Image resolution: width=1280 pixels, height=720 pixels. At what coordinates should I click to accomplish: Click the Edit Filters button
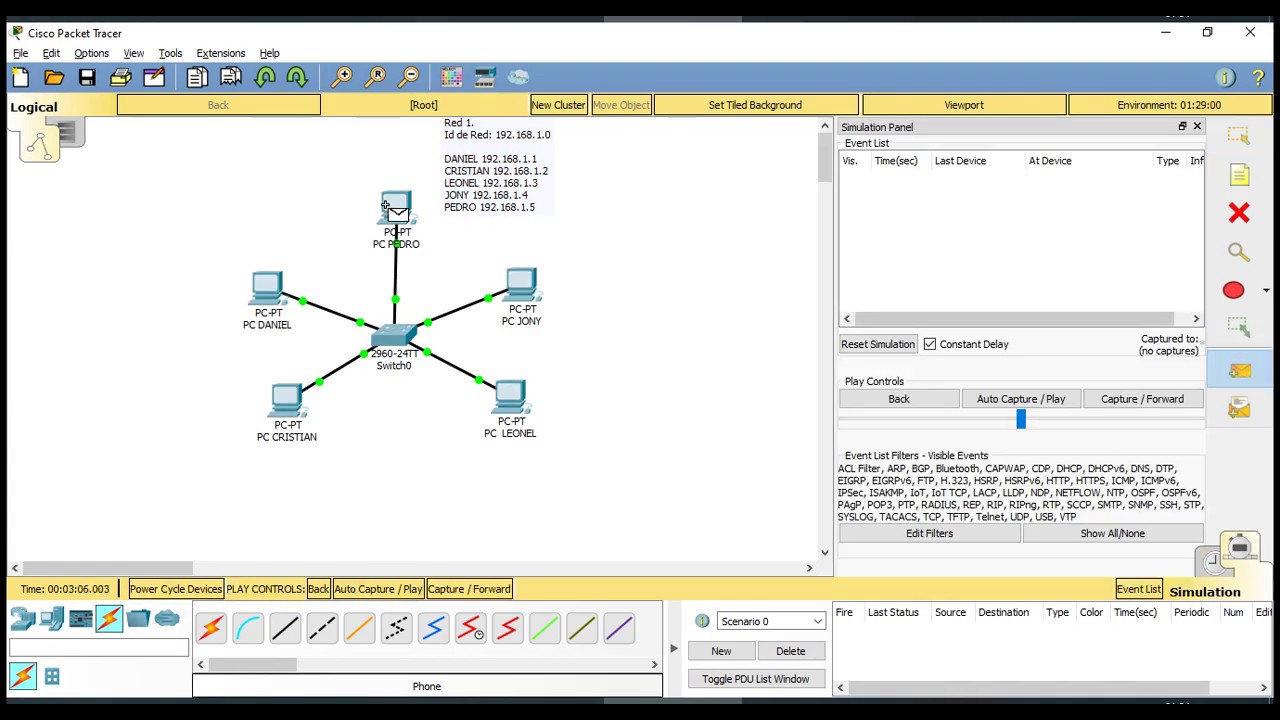point(929,533)
